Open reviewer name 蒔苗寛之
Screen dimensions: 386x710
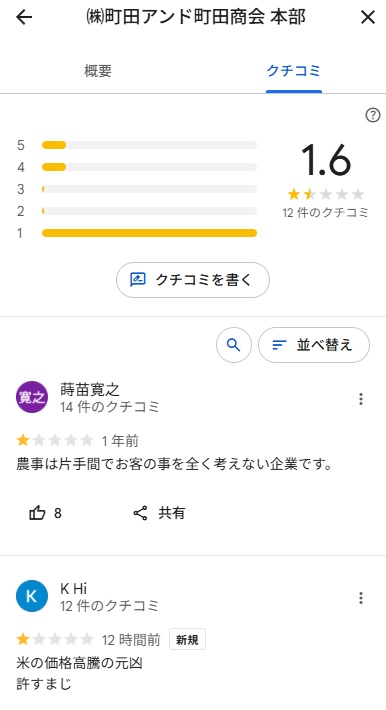pos(90,389)
